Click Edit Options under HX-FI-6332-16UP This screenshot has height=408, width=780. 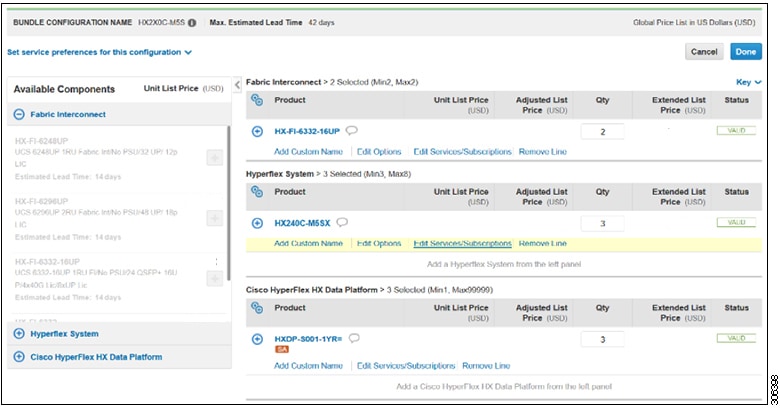[x=379, y=152]
